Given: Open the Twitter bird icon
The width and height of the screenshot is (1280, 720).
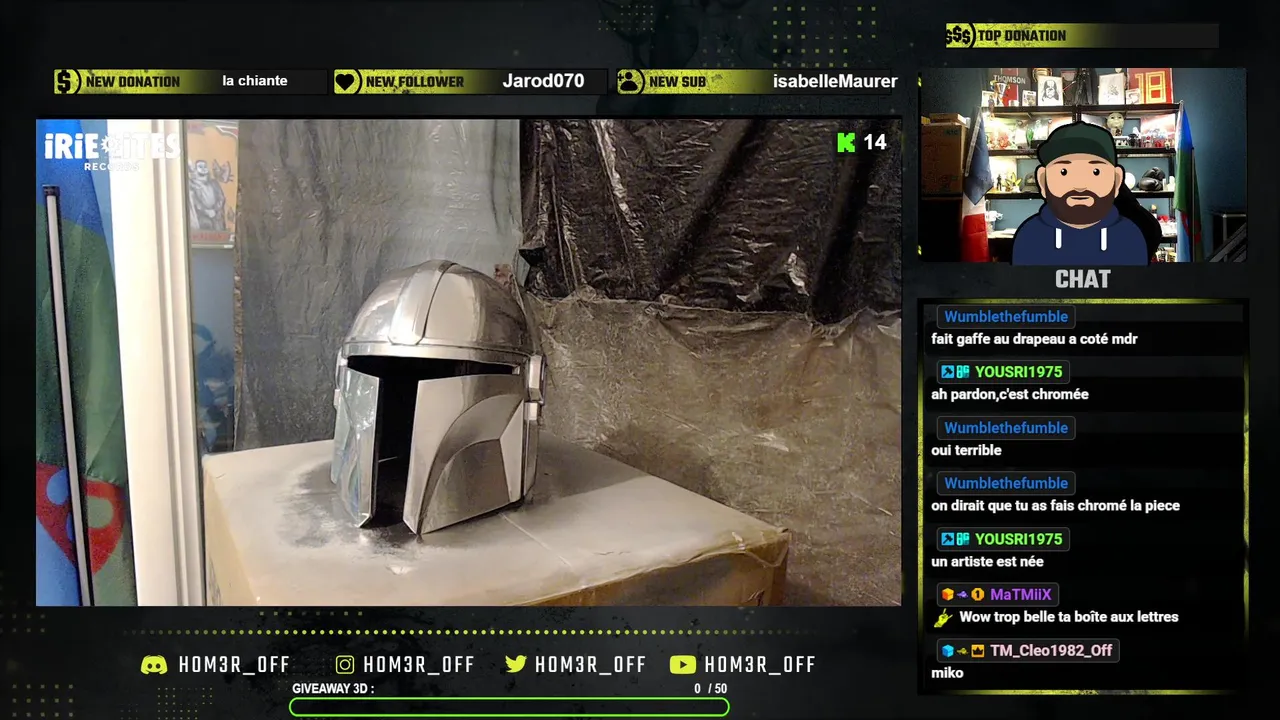Looking at the screenshot, I should click(516, 665).
